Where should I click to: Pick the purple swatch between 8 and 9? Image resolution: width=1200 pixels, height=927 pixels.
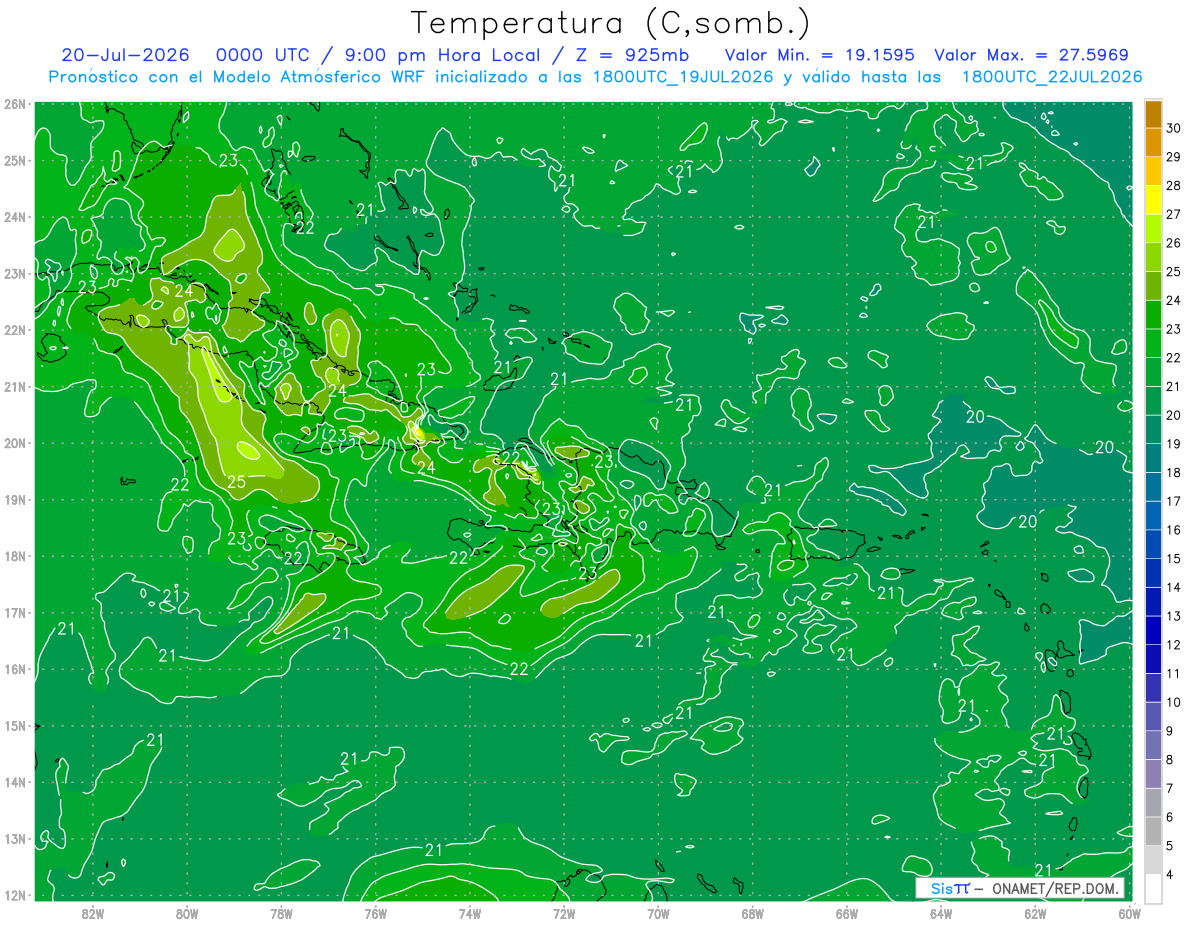click(1154, 746)
